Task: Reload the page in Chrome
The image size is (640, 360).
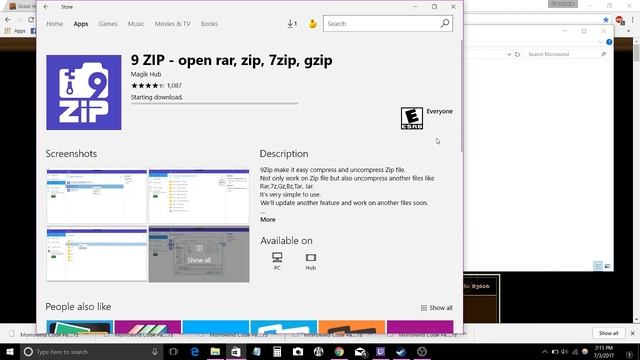Action: 31,20
